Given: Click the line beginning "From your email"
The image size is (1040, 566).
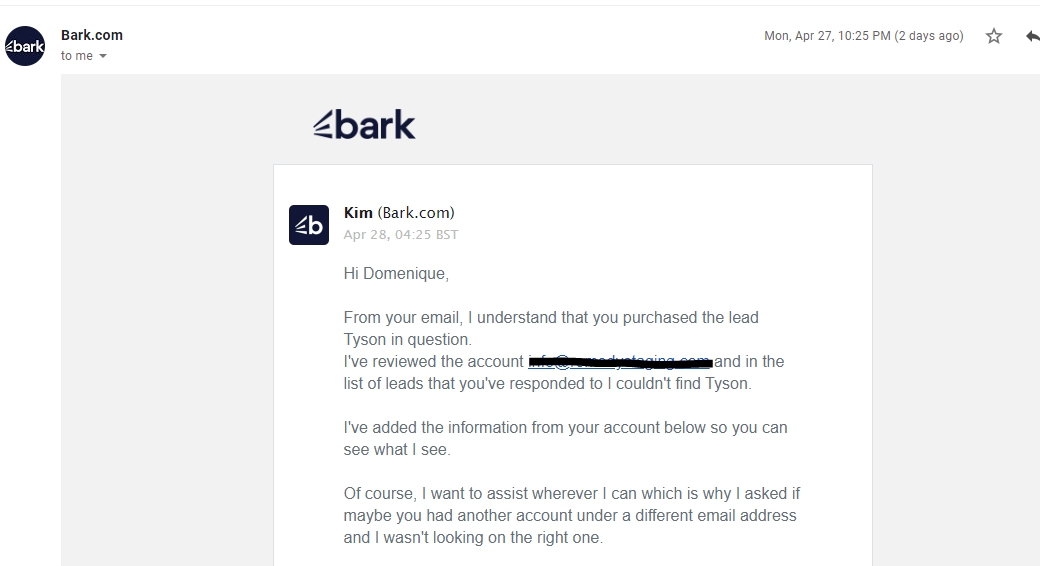Looking at the screenshot, I should point(551,317).
